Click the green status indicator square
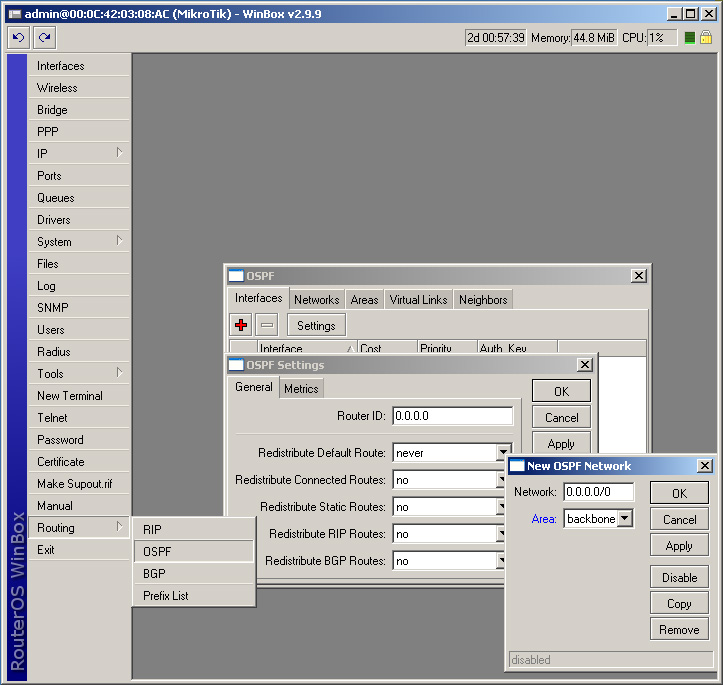Screen dimensions: 723x685 click(x=690, y=38)
